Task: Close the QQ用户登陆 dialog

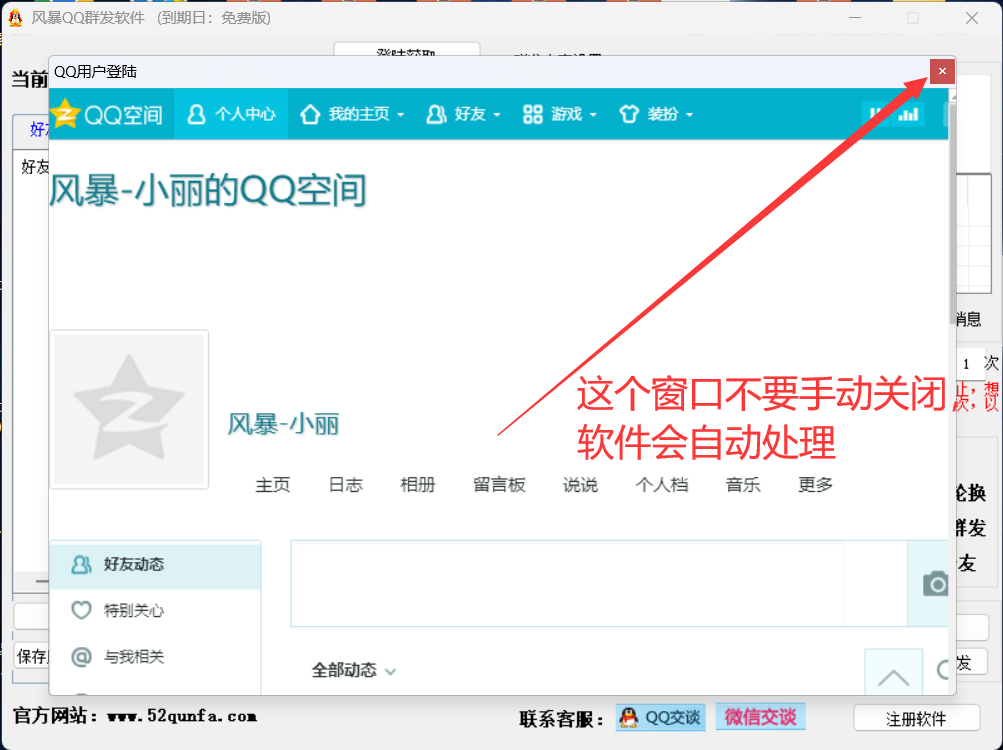Action: click(942, 71)
